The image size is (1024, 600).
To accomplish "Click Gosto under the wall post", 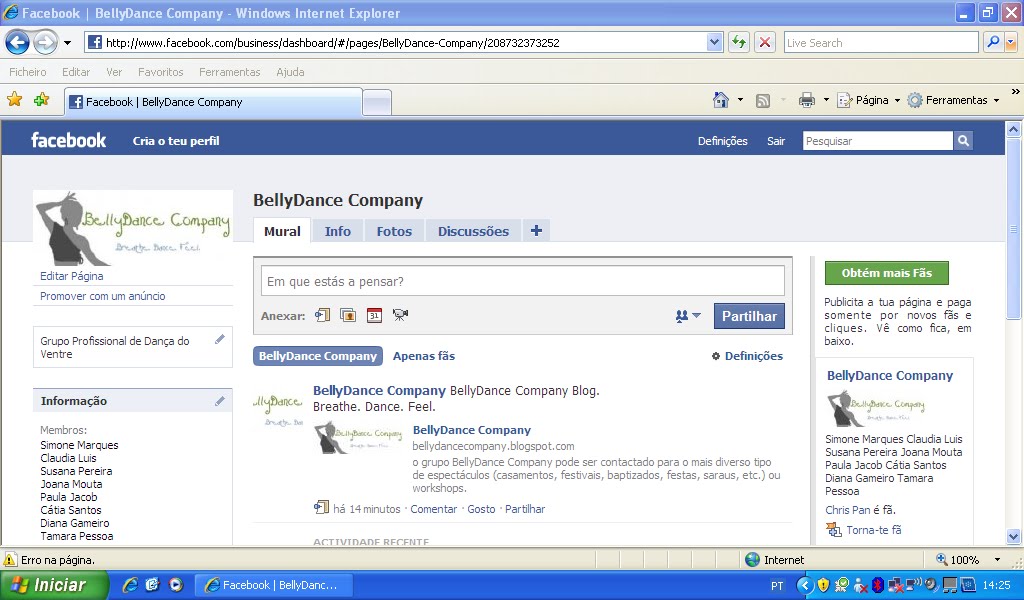I will (481, 509).
